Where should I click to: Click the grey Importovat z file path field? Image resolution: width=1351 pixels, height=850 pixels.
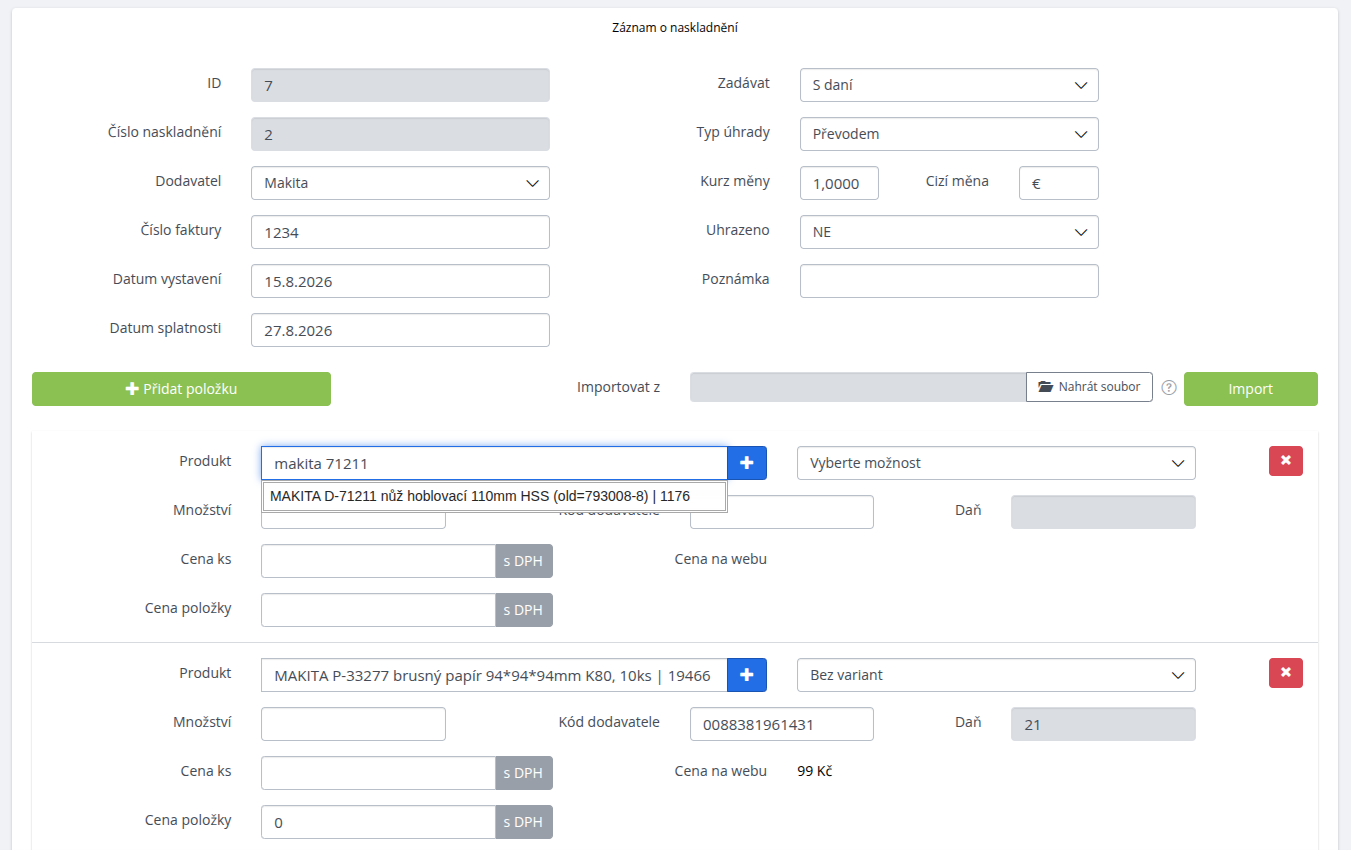click(858, 387)
